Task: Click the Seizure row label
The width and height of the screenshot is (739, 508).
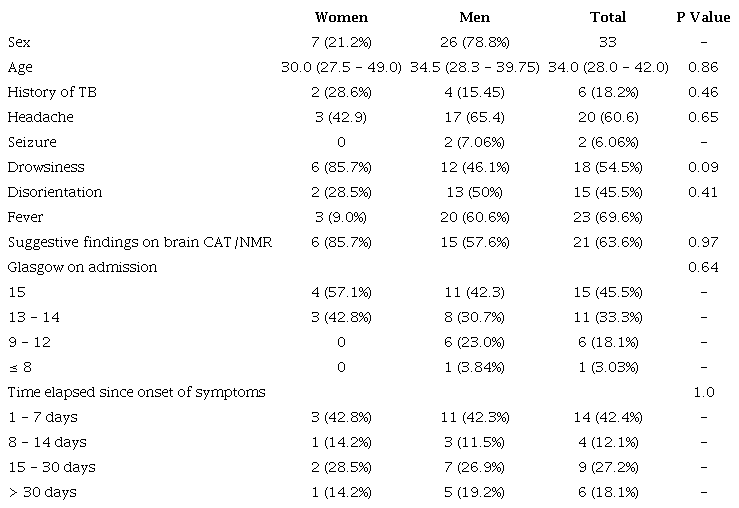Action: (x=31, y=142)
